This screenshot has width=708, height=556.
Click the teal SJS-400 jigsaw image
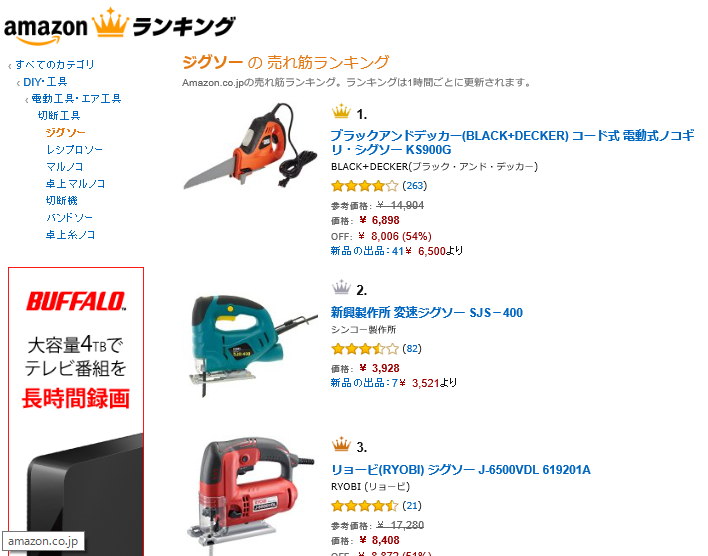click(253, 346)
